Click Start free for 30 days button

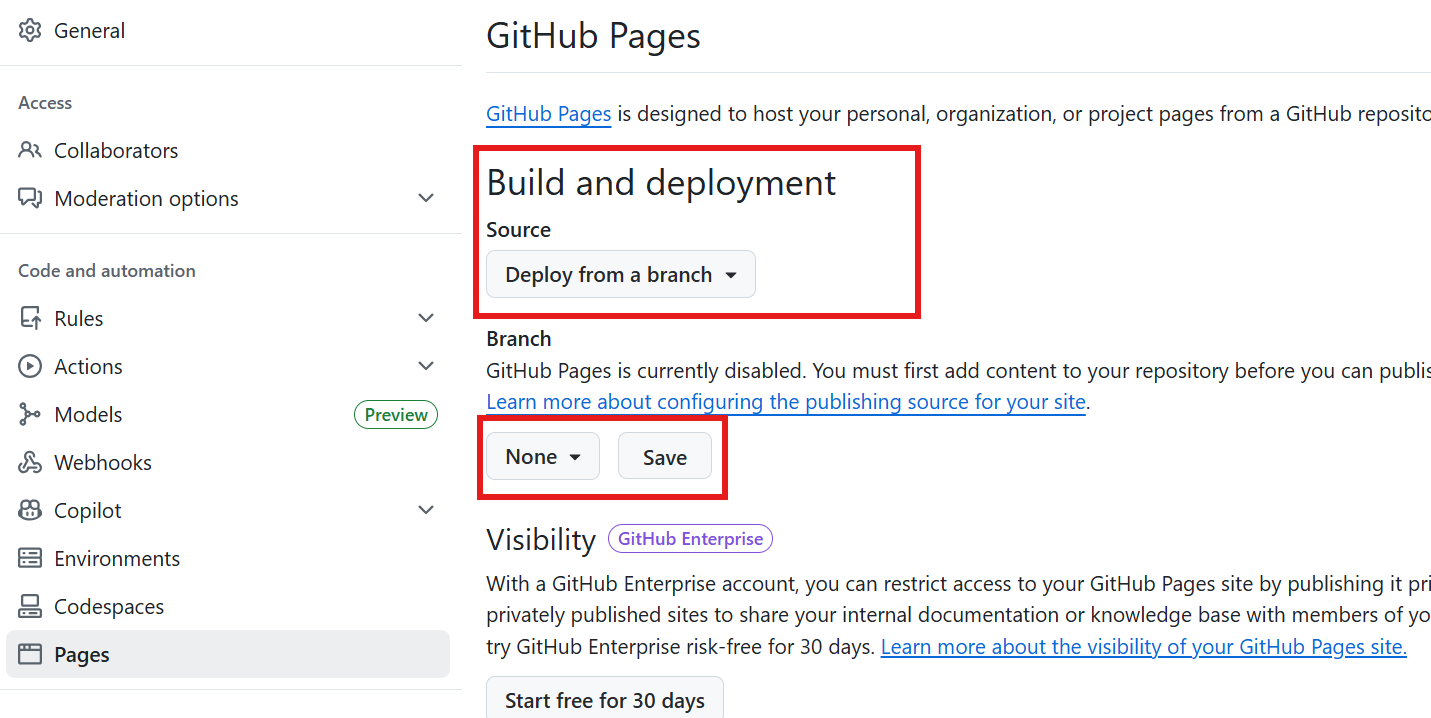[x=605, y=700]
